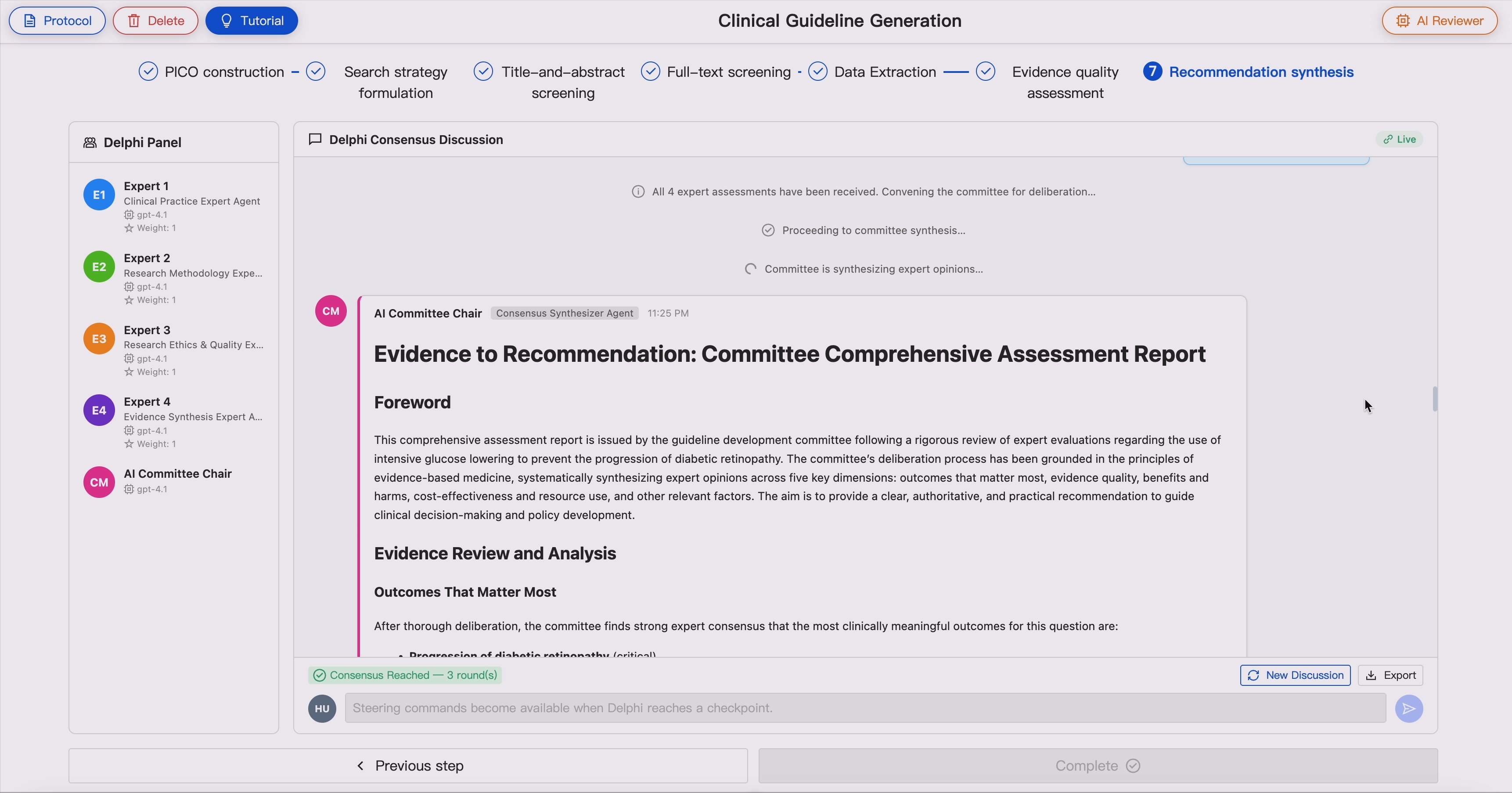Click the E4 avatar of Expert 4
Viewport: 1512px width, 793px height.
pyautogui.click(x=99, y=410)
